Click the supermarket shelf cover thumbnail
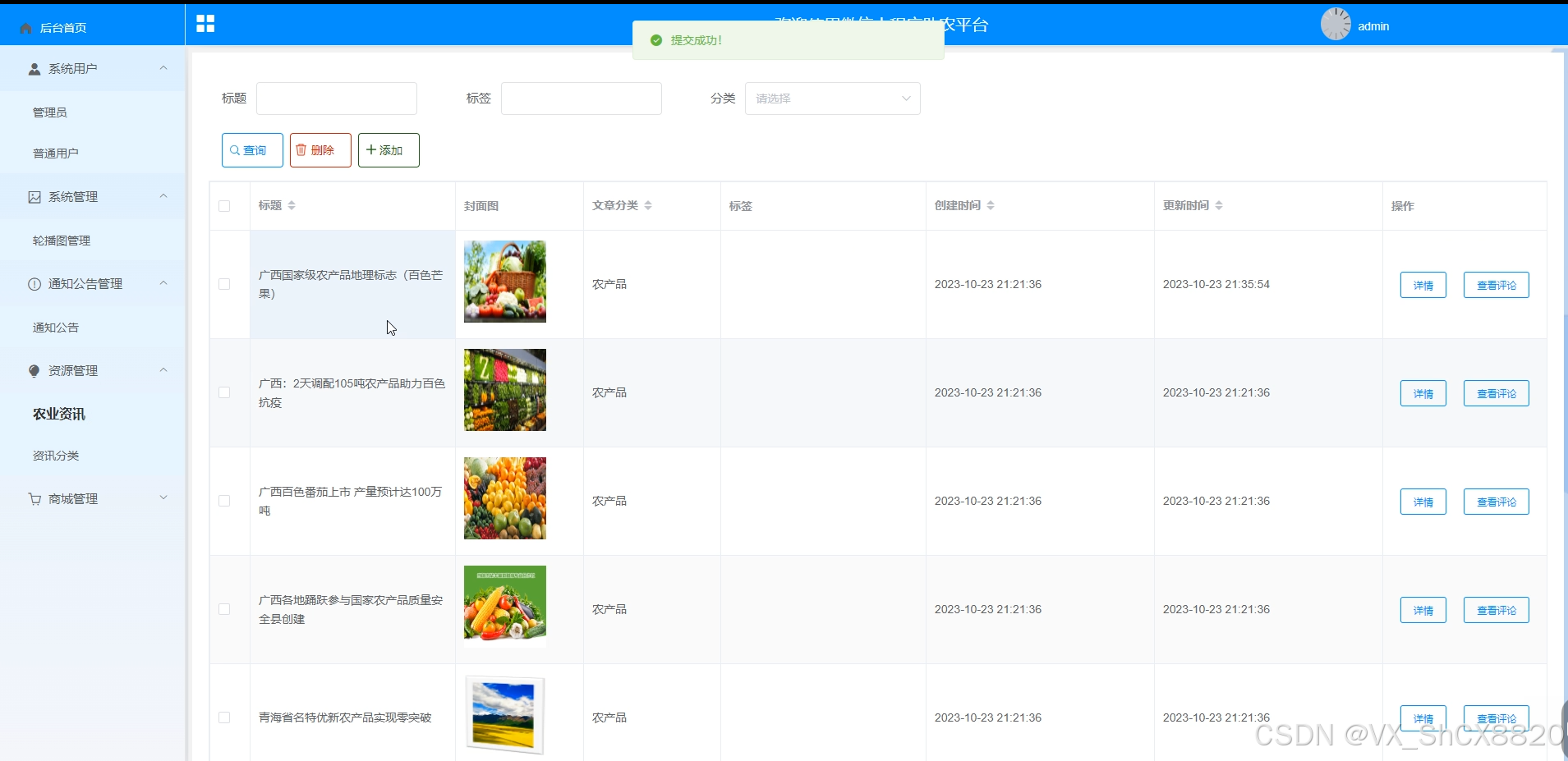 pos(505,390)
